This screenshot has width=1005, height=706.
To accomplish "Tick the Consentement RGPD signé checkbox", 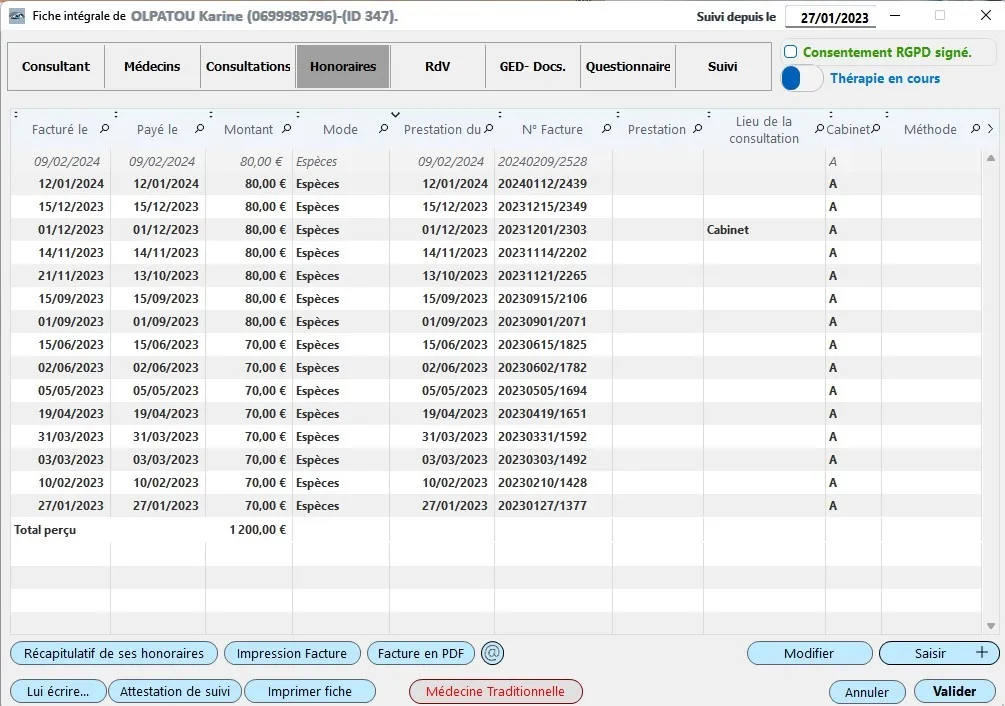I will pyautogui.click(x=791, y=53).
